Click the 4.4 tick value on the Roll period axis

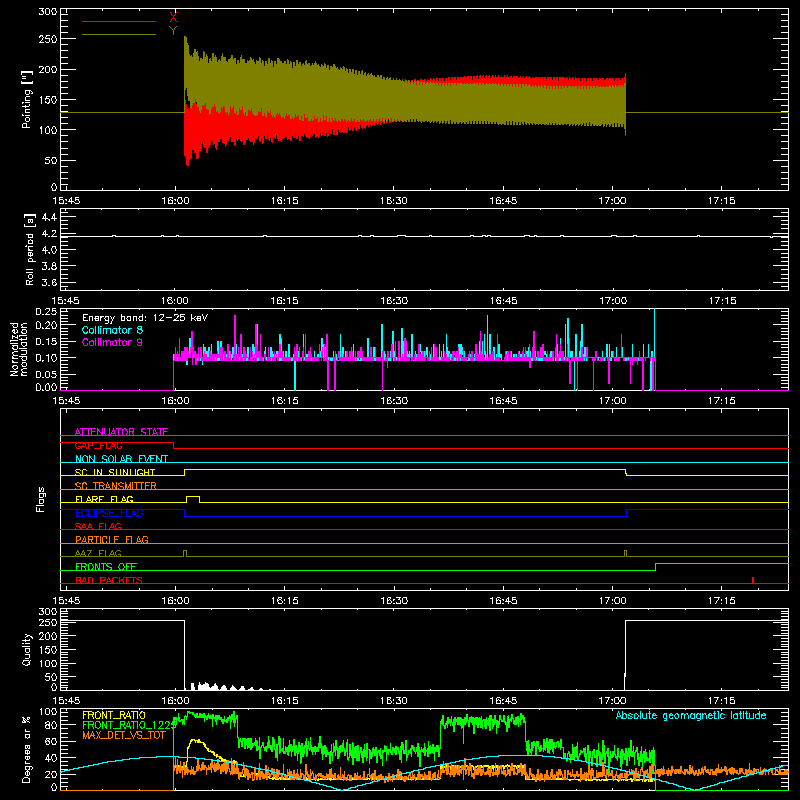(x=48, y=217)
